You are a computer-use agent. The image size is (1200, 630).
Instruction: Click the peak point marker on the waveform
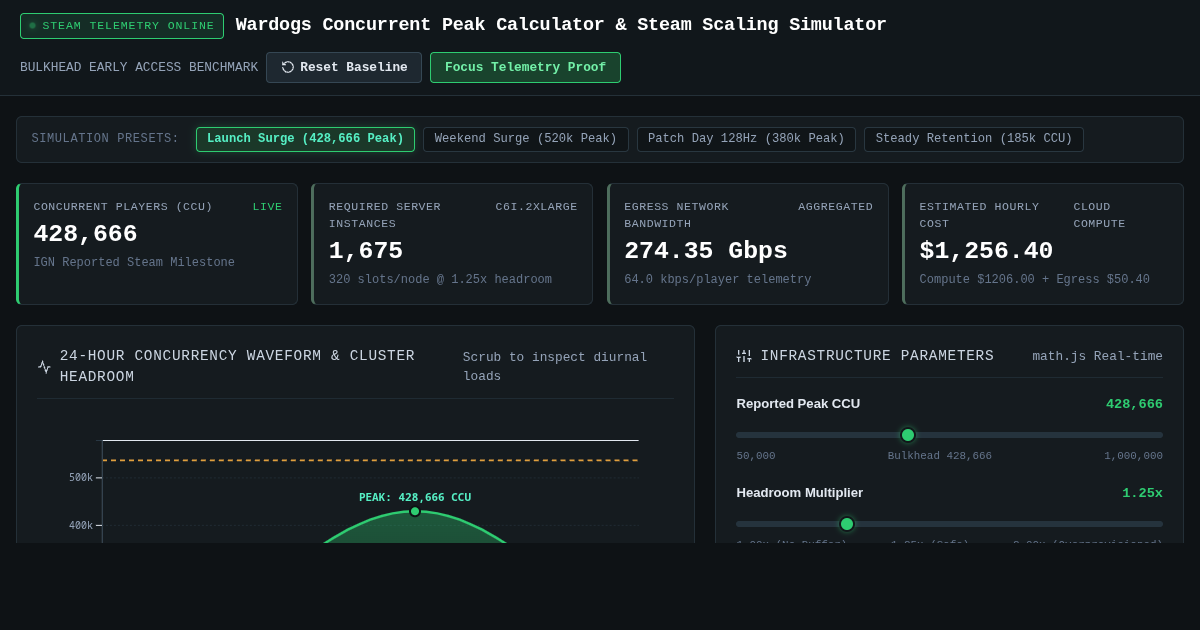coord(415,511)
